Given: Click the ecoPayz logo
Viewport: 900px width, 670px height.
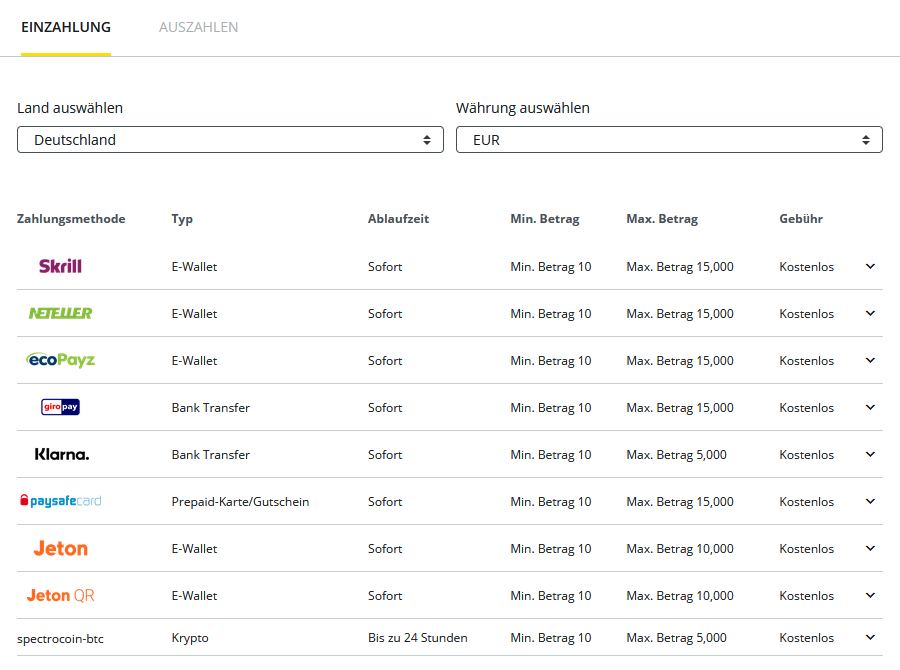Looking at the screenshot, I should coord(60,360).
